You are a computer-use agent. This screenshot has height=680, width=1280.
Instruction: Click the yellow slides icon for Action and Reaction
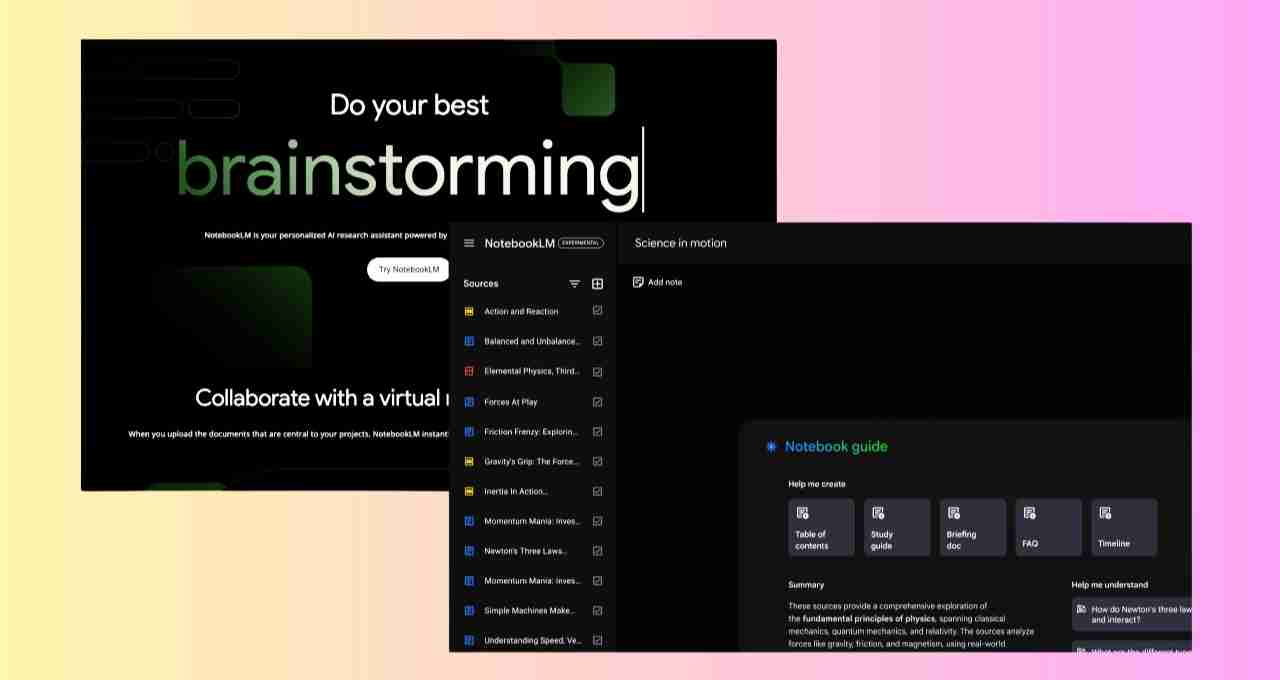coord(469,311)
